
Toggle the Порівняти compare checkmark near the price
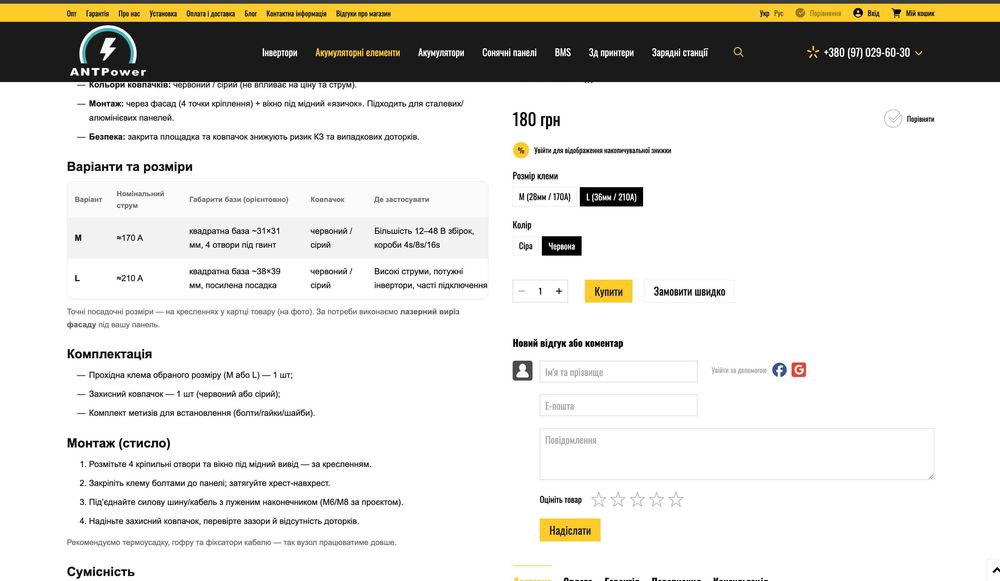click(893, 119)
